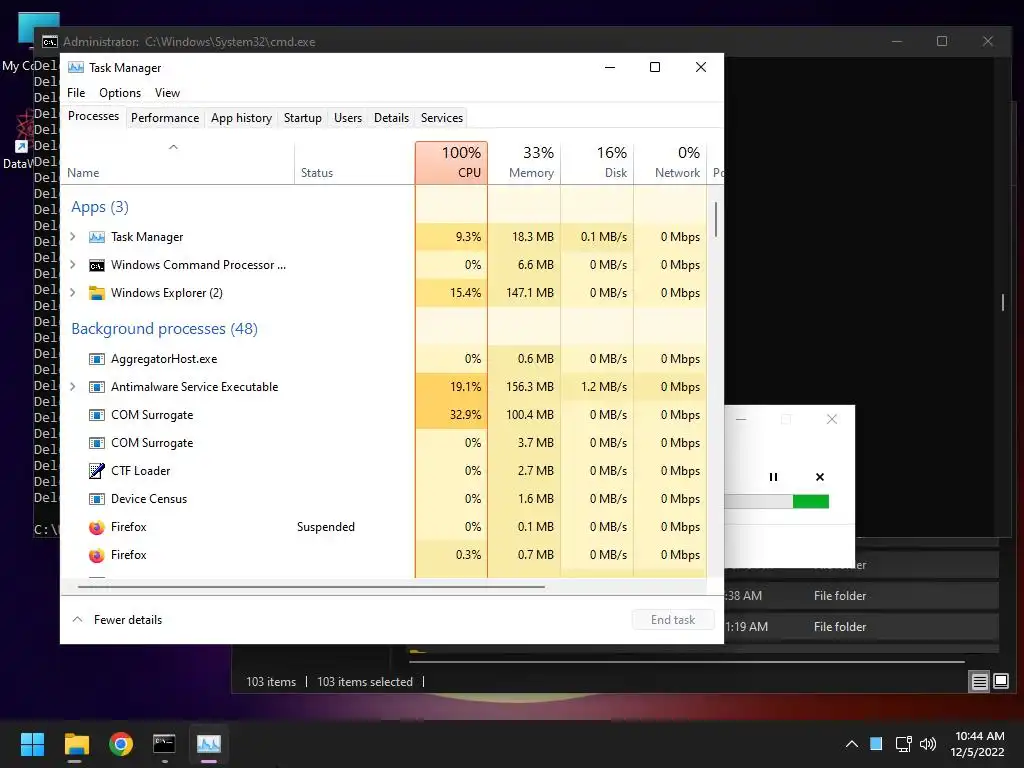Click the End task button
The image size is (1024, 768).
click(x=673, y=620)
